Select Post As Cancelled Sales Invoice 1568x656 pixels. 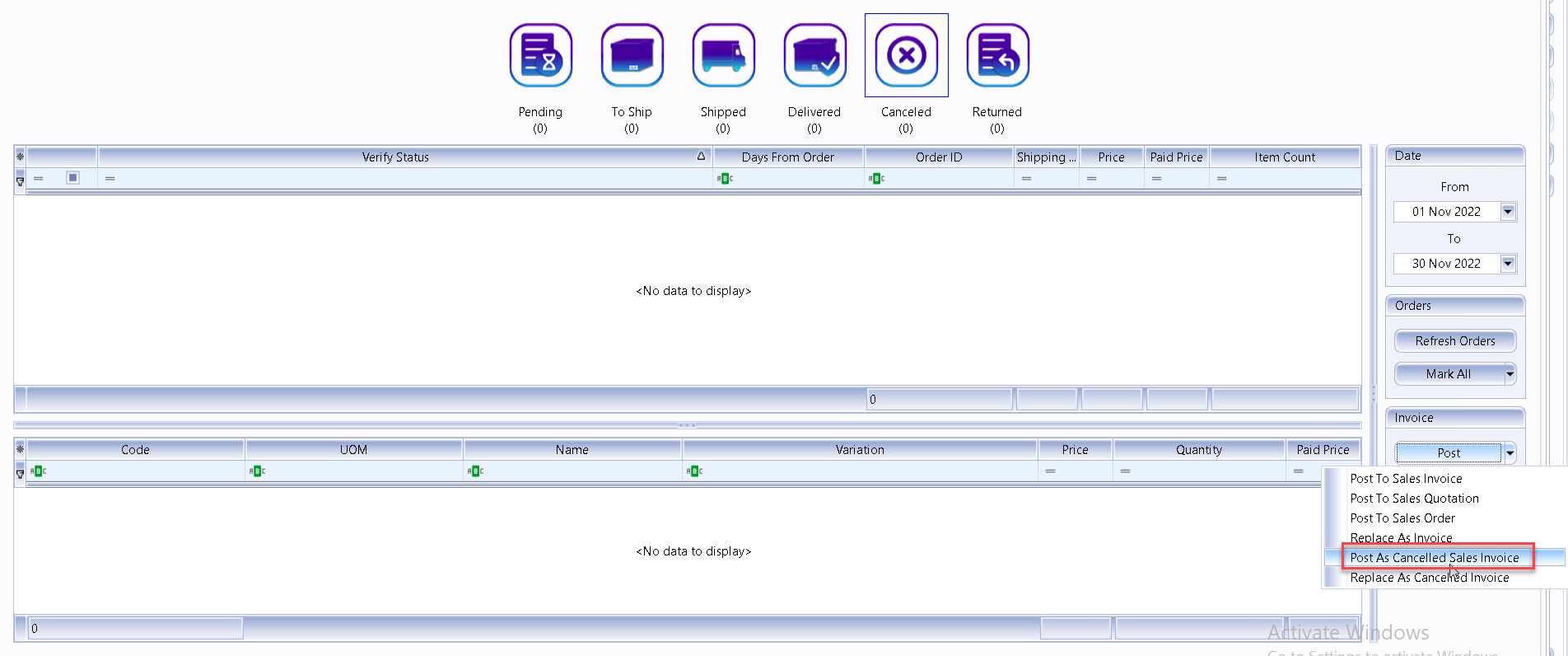pyautogui.click(x=1434, y=558)
